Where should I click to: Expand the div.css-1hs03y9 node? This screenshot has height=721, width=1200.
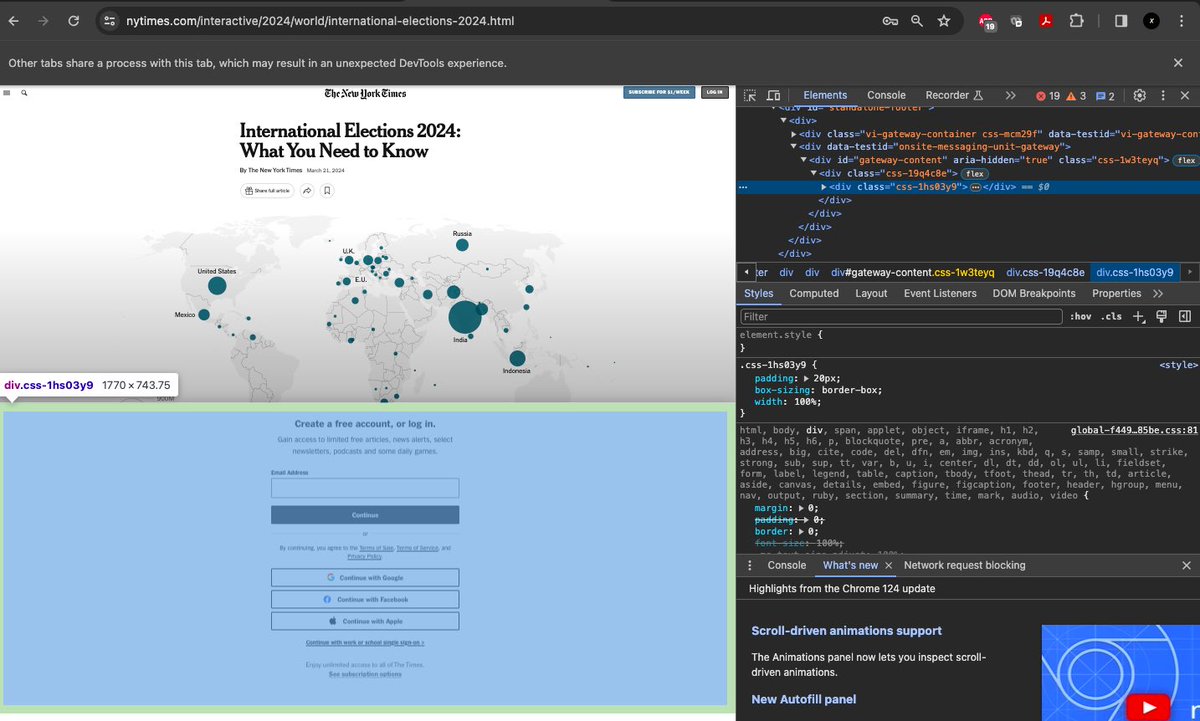pos(823,187)
